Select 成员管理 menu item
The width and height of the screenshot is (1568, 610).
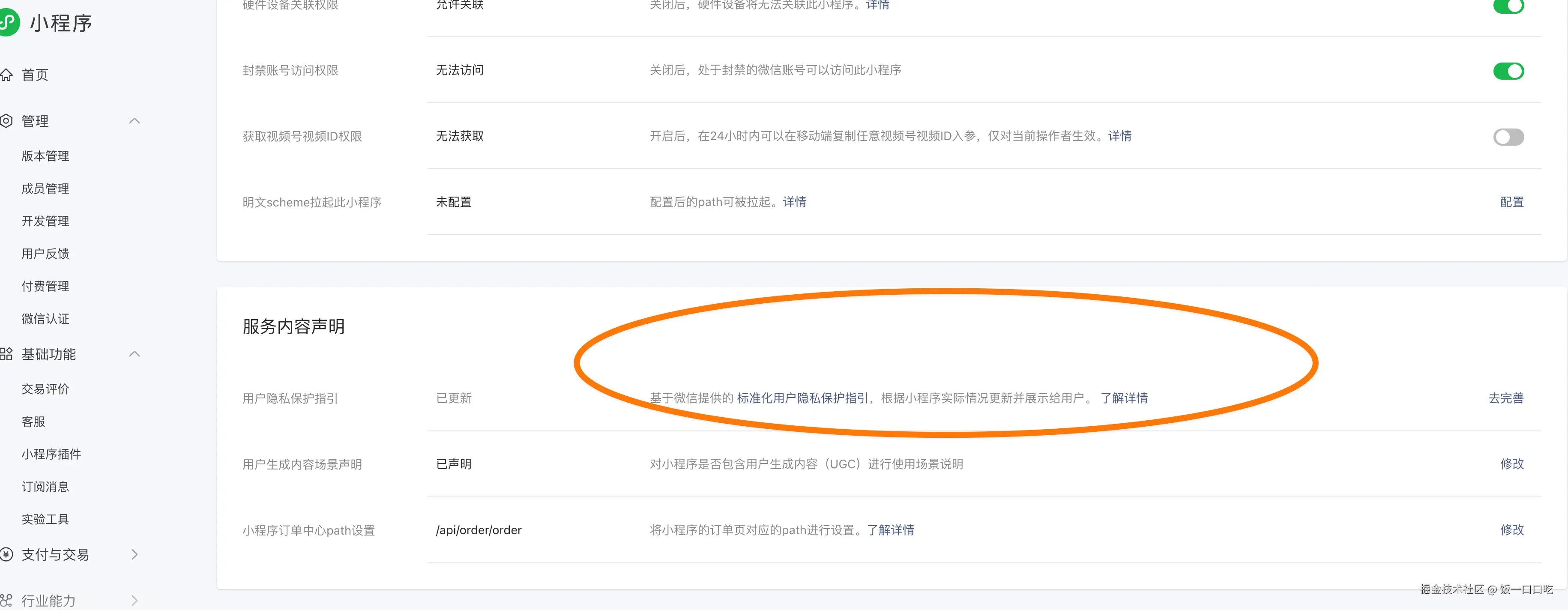tap(45, 189)
